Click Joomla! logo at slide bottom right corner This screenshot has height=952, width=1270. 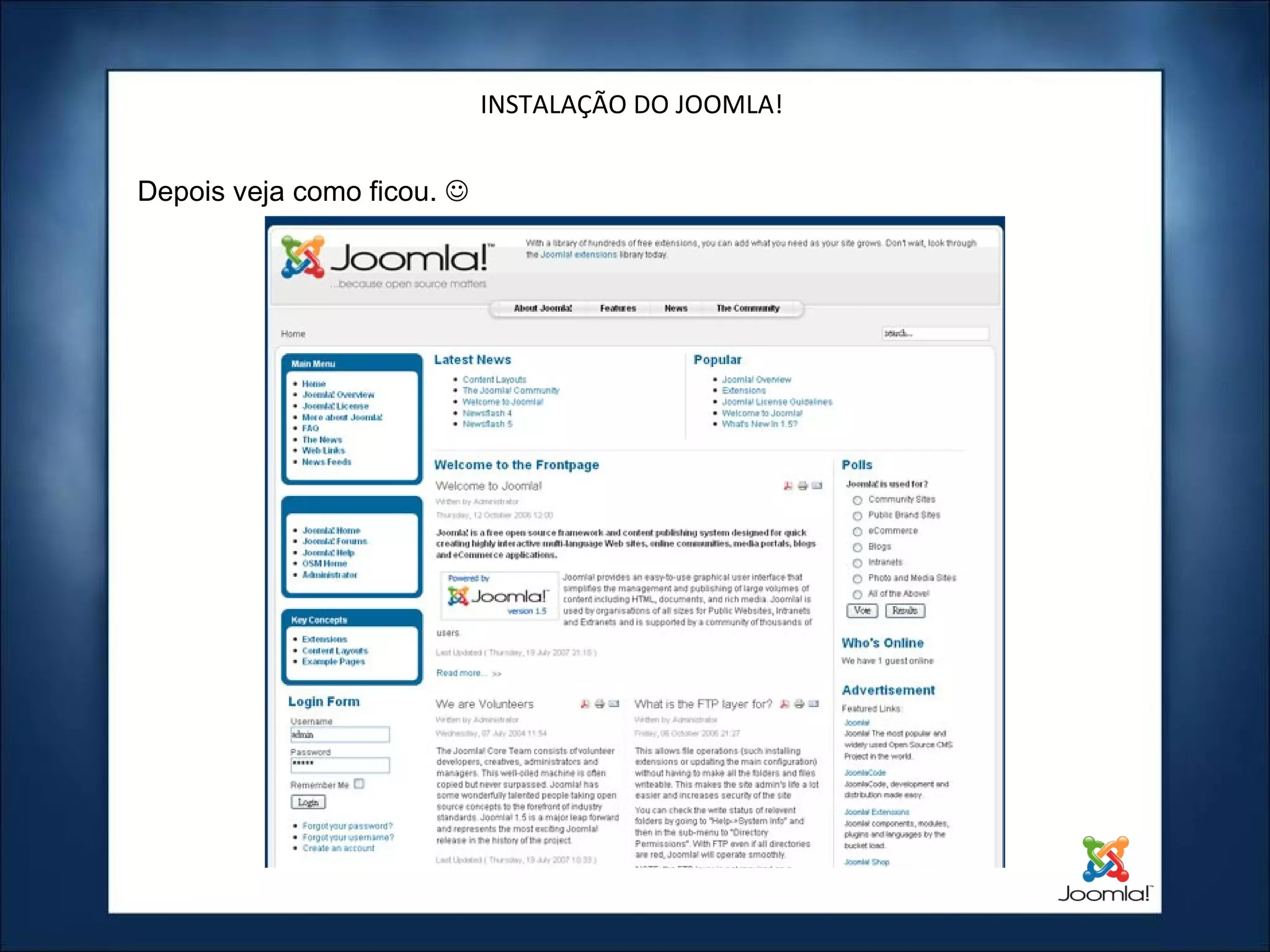1105,870
